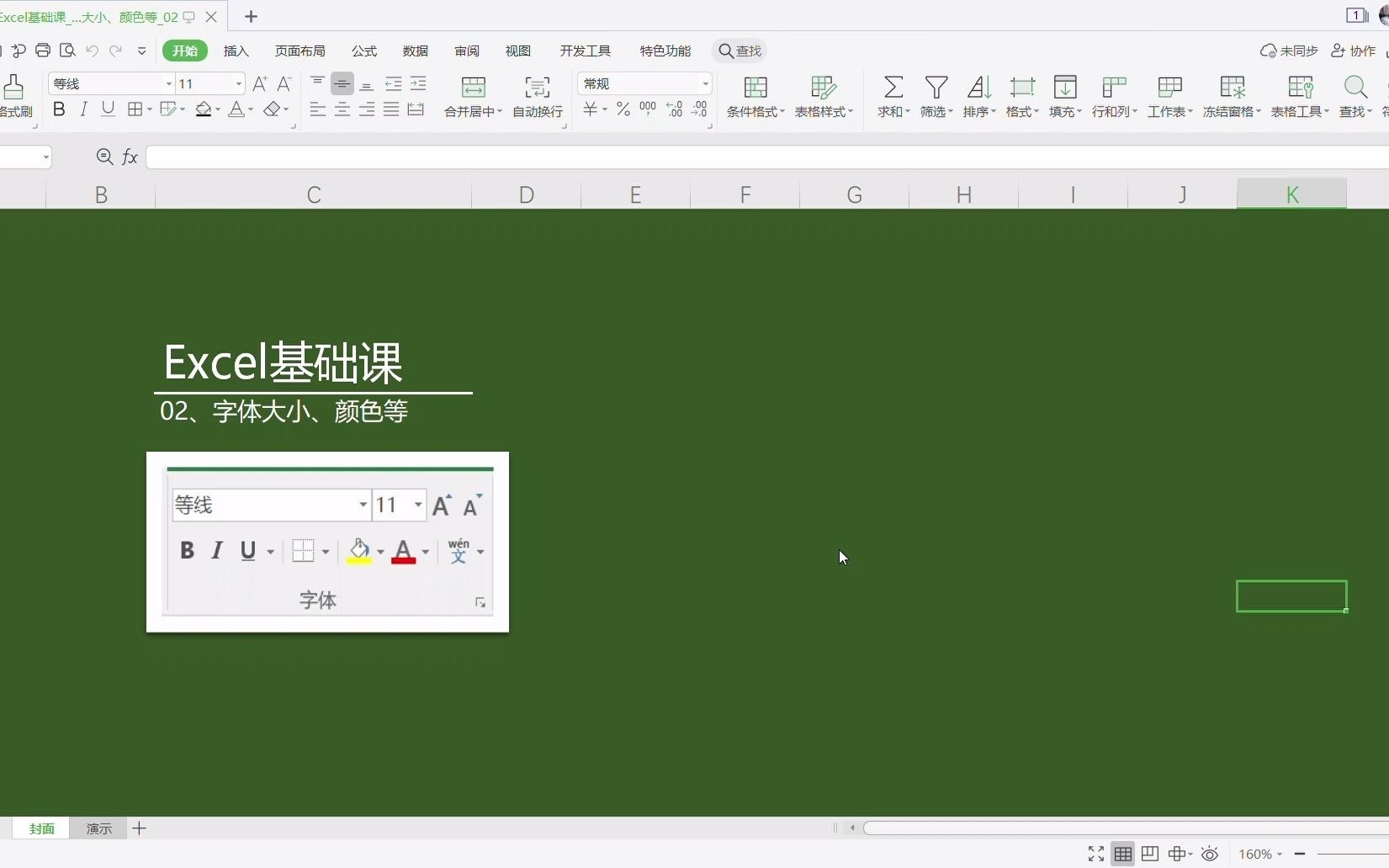1389x868 pixels.
Task: Open the 工作表 worksheet menu
Action: (x=1169, y=98)
